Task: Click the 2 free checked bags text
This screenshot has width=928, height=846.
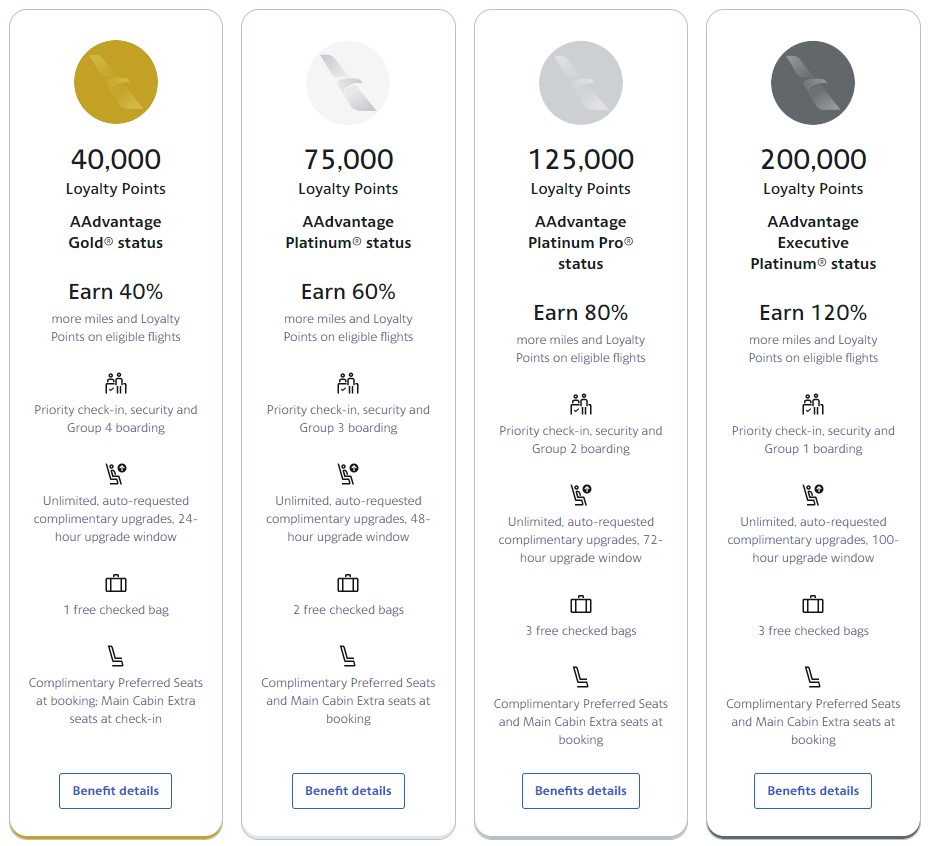Action: [348, 610]
